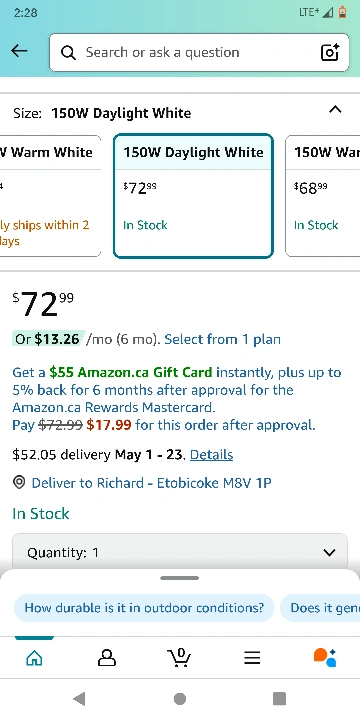Open delivery Details link

(x=211, y=455)
